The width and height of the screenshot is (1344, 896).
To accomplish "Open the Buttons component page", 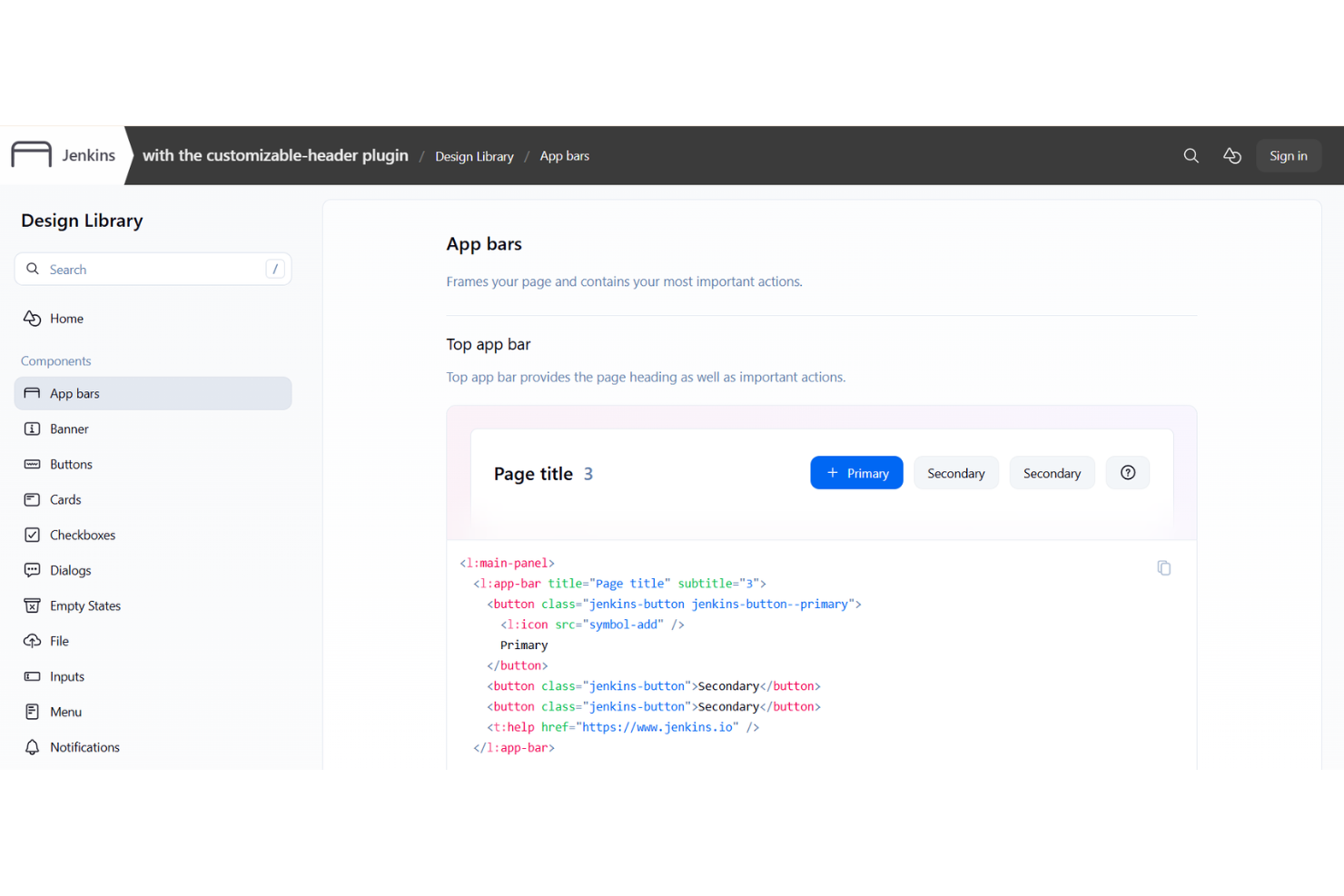I will click(x=72, y=464).
